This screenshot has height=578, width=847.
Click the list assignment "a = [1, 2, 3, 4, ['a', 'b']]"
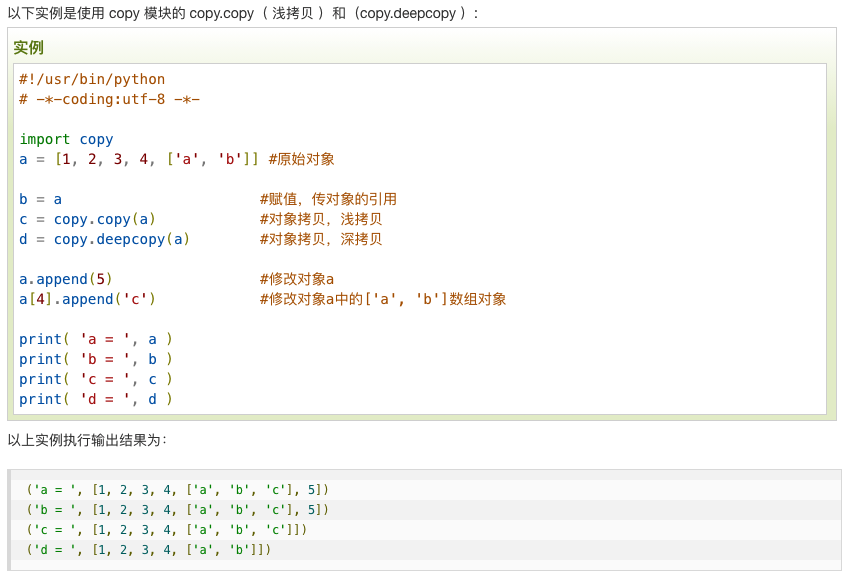click(x=139, y=159)
